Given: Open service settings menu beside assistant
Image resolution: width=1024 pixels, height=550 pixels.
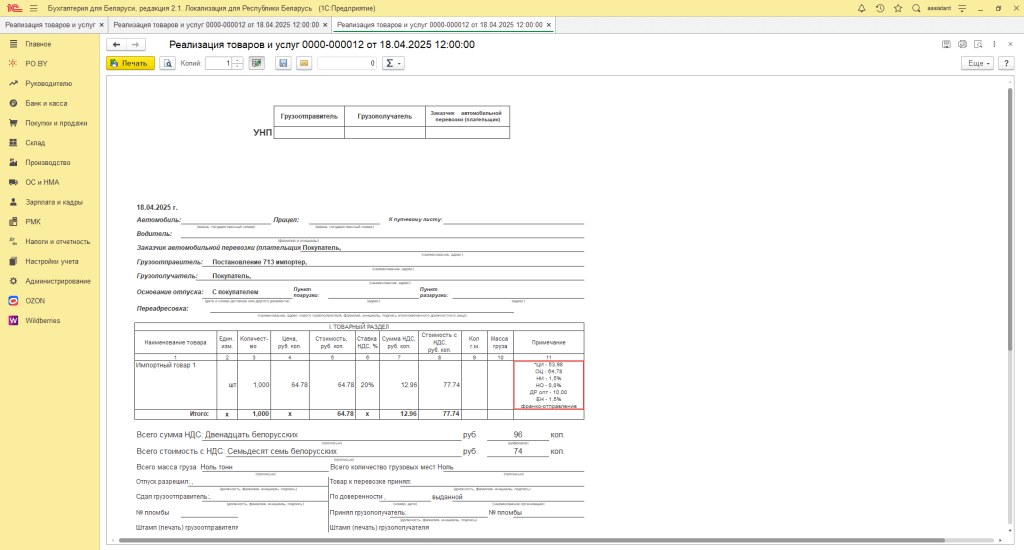Looking at the screenshot, I should 962,8.
